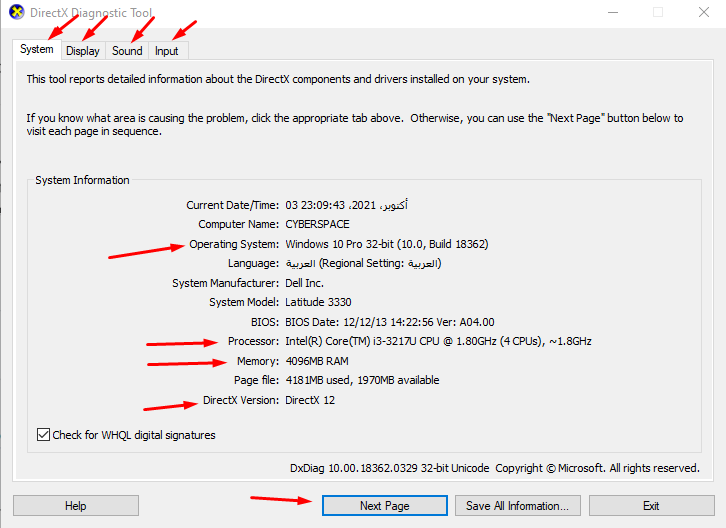Image resolution: width=726 pixels, height=528 pixels.
Task: Switch to the System tab
Action: pos(37,50)
